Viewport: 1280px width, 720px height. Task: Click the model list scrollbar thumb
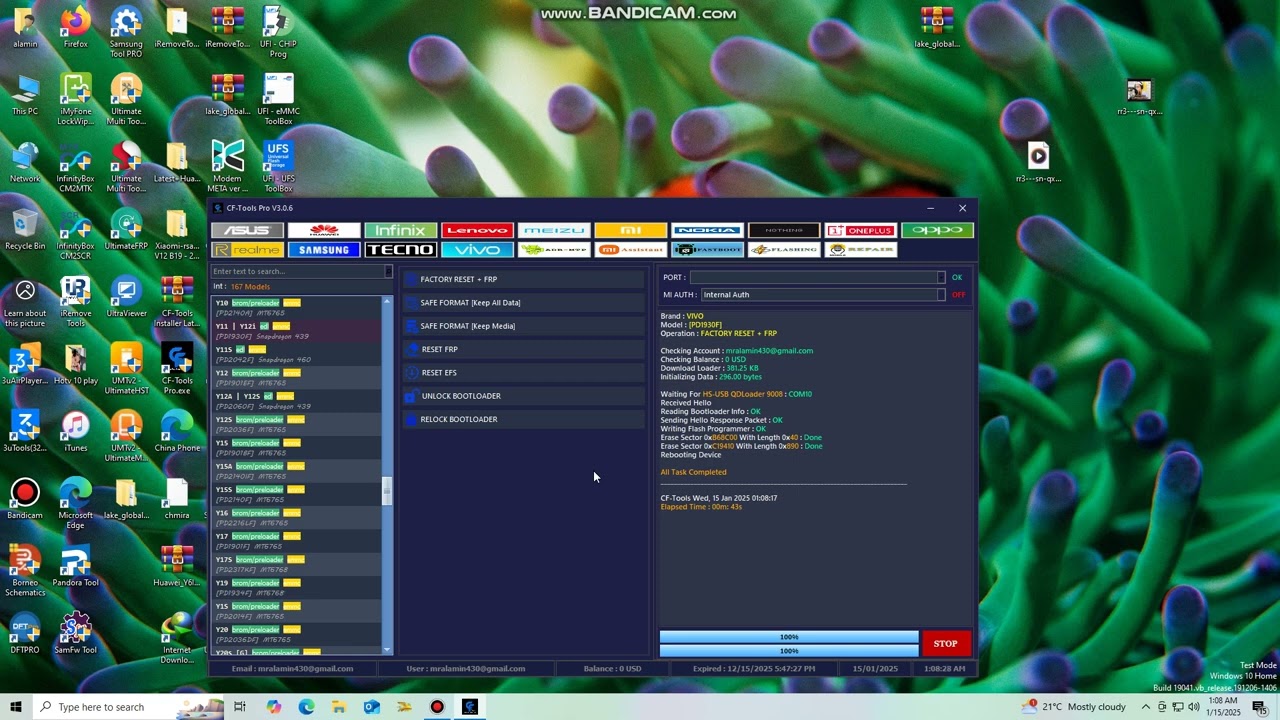point(388,491)
